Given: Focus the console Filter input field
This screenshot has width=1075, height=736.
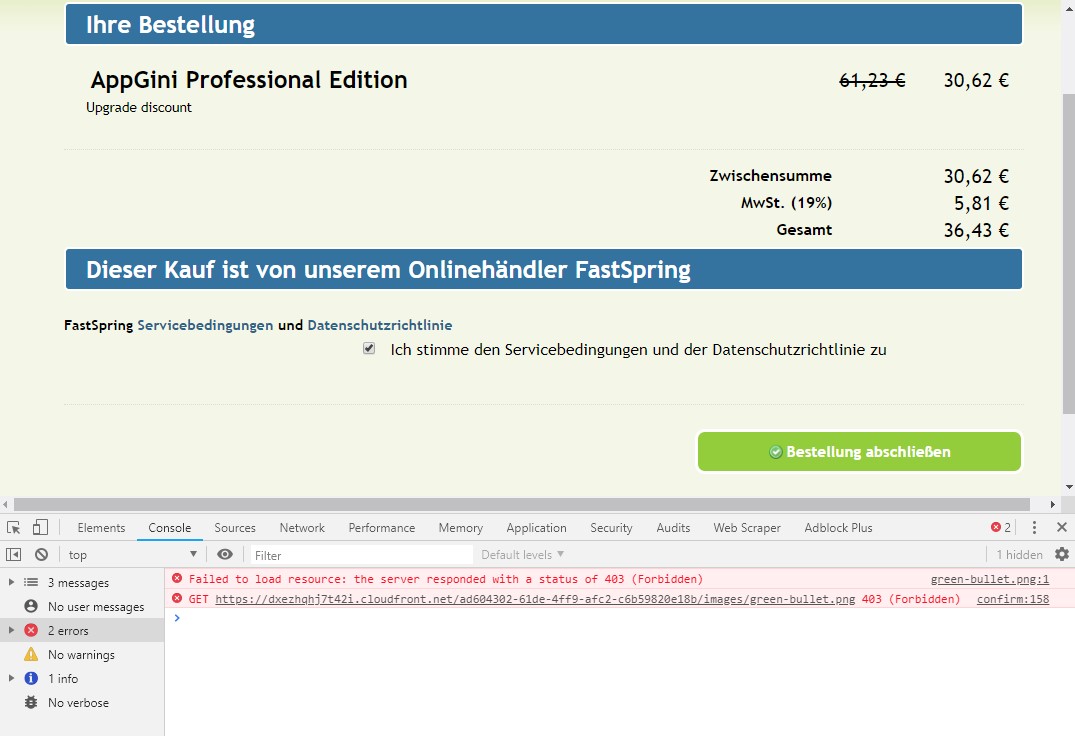Looking at the screenshot, I should tap(361, 554).
